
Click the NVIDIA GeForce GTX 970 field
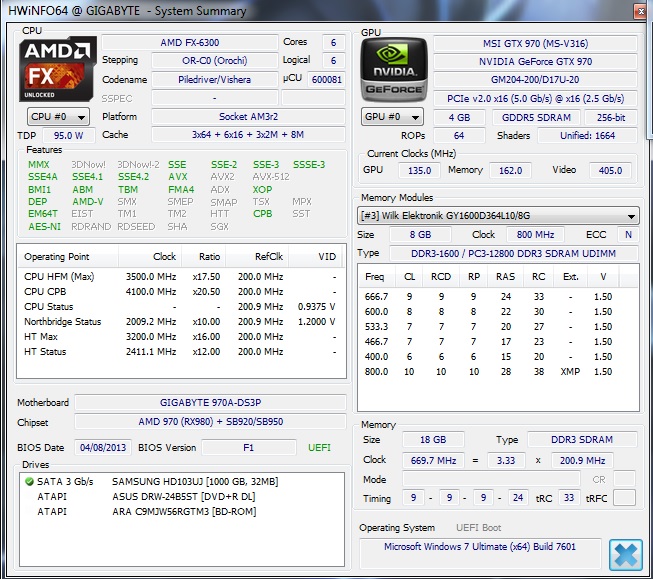pos(536,62)
